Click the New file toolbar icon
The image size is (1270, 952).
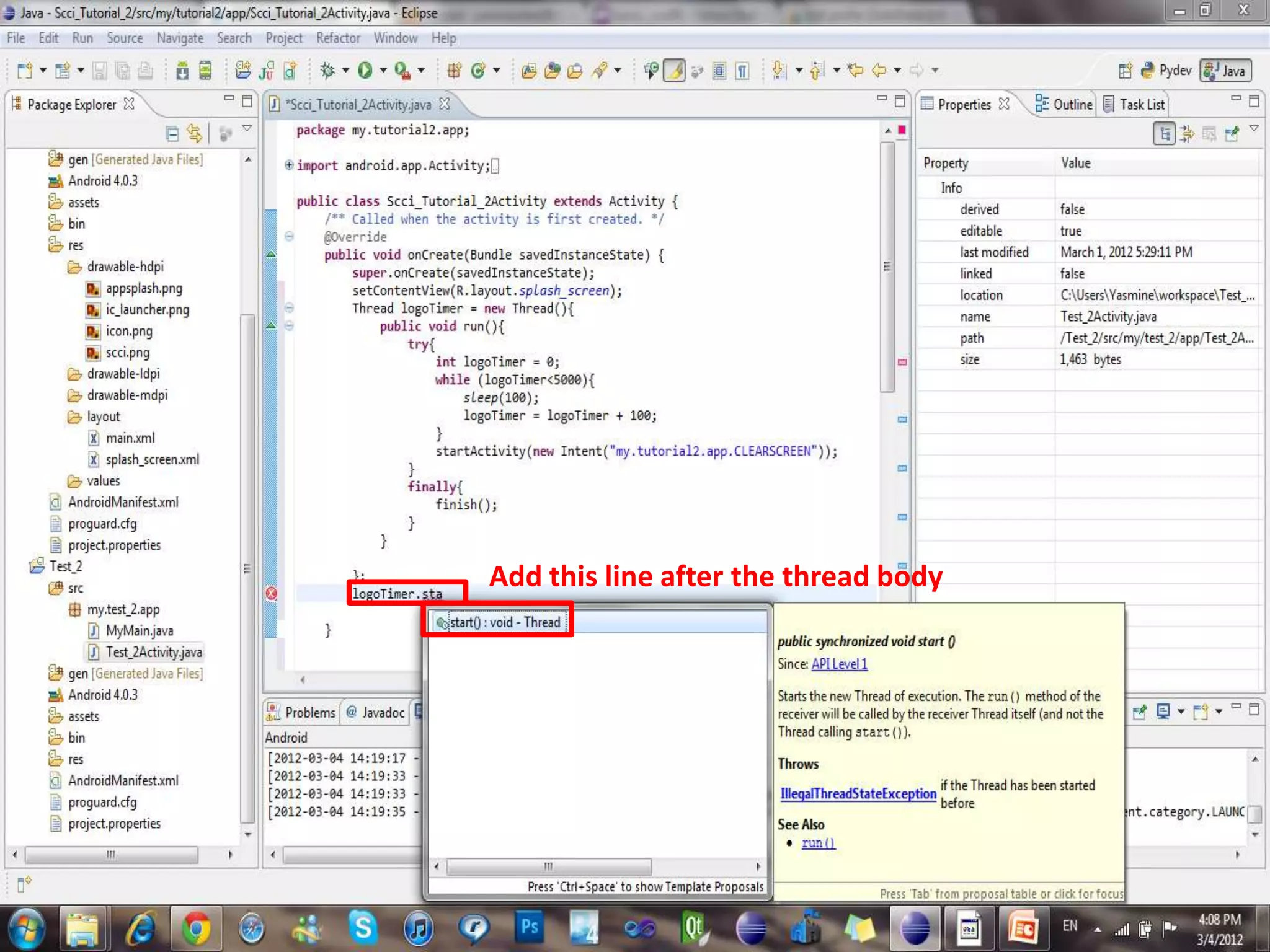click(x=25, y=71)
